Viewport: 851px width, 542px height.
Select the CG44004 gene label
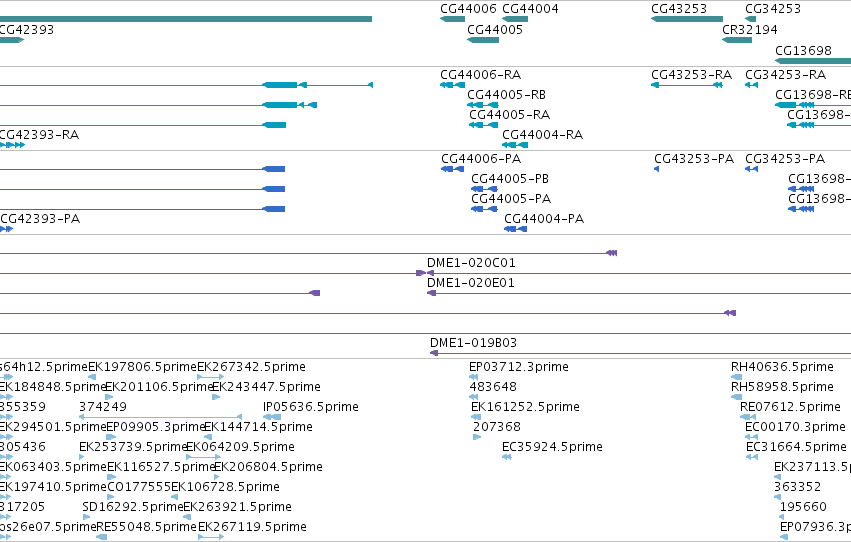530,9
